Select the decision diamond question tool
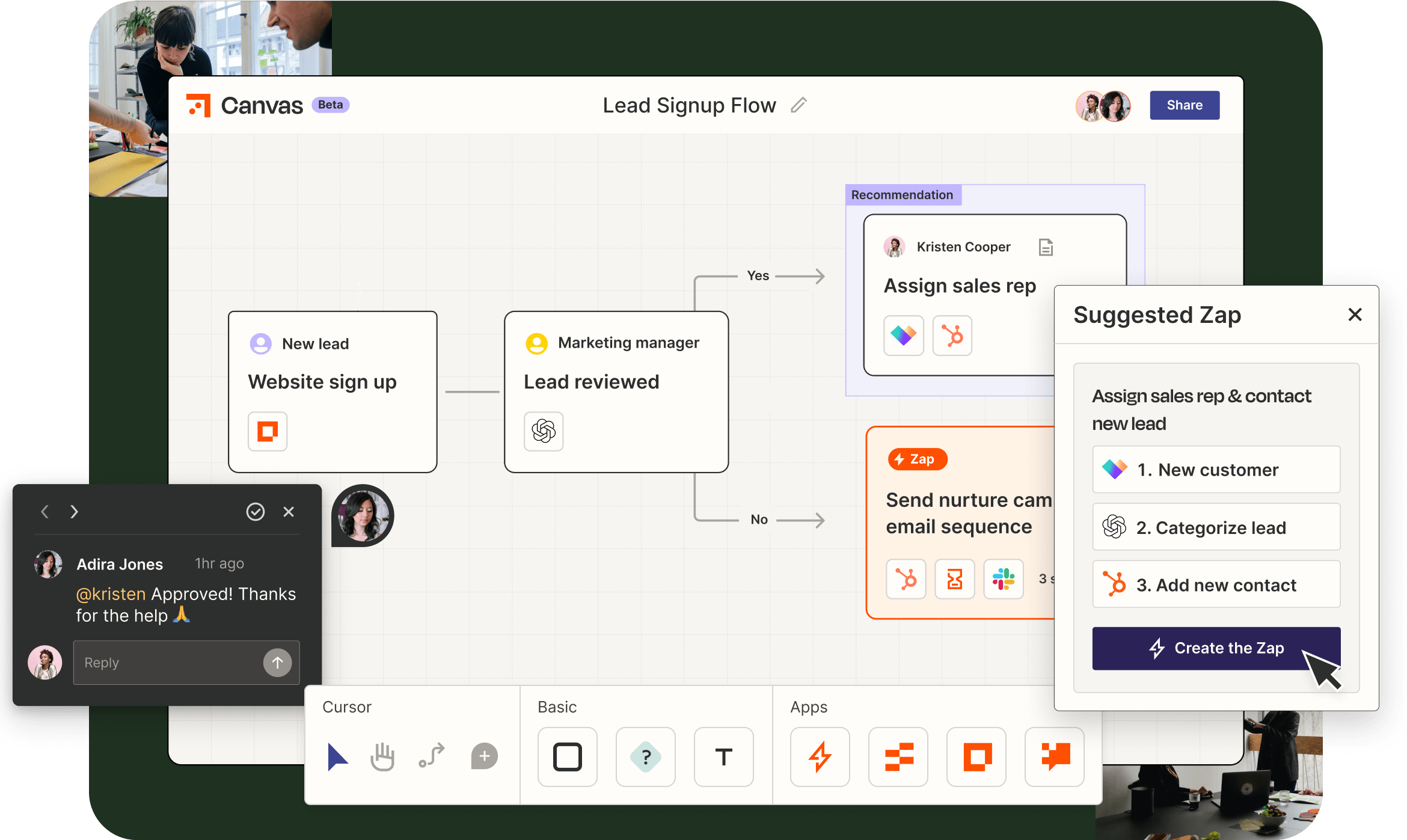 click(645, 757)
